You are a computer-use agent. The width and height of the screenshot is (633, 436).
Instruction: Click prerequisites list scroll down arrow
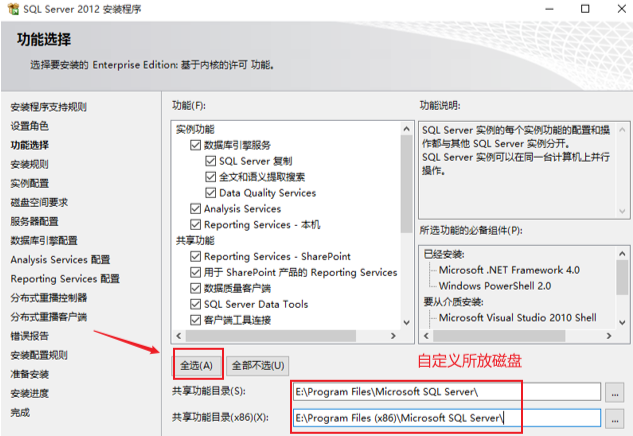622,322
